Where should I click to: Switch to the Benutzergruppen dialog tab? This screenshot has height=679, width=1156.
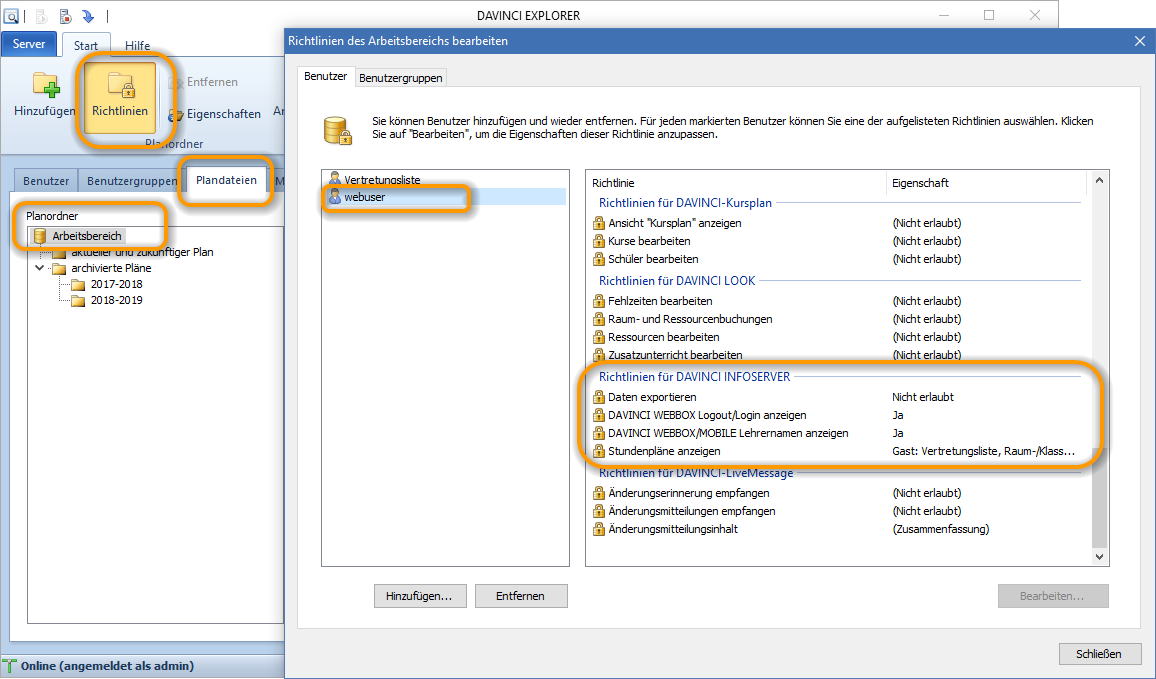pos(400,77)
